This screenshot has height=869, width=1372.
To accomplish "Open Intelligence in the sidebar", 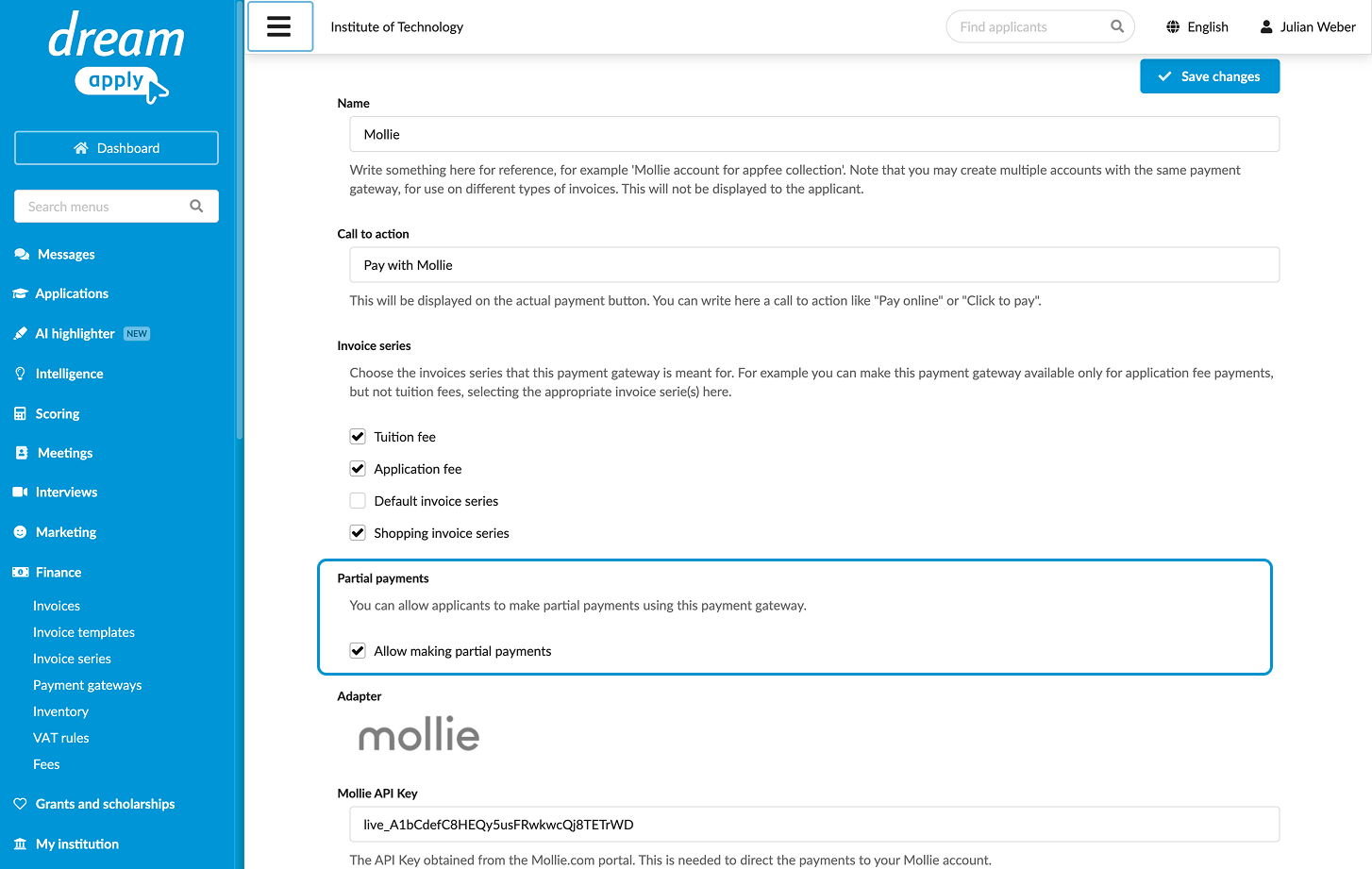I will tap(69, 374).
